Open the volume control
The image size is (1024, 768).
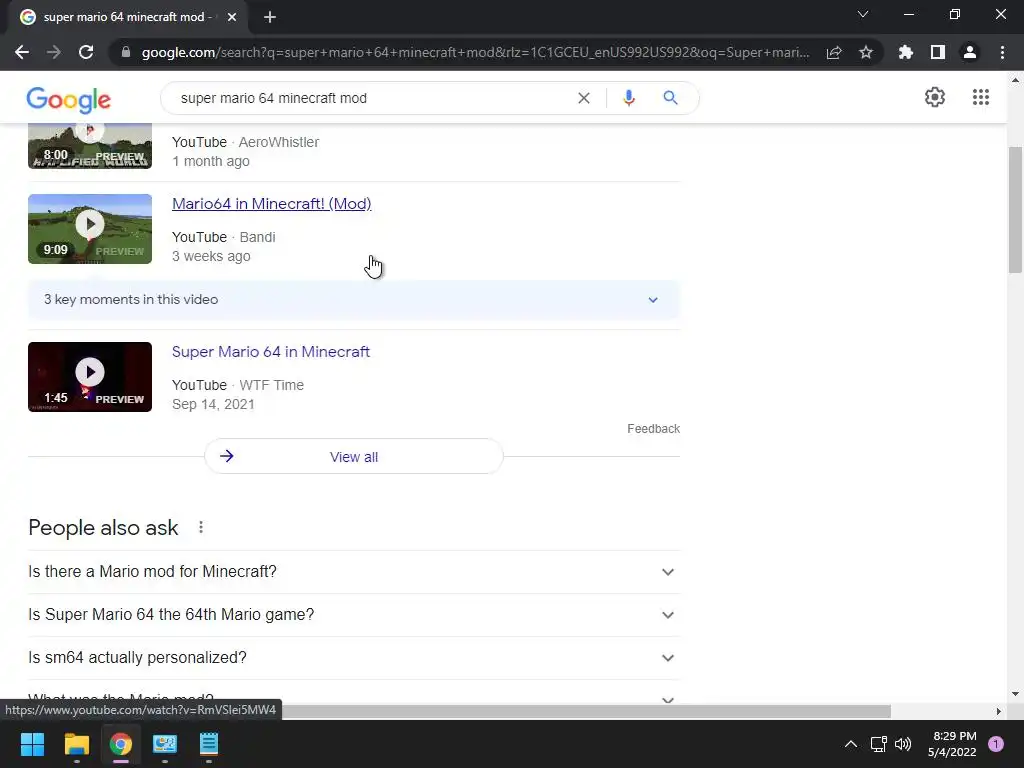click(903, 744)
